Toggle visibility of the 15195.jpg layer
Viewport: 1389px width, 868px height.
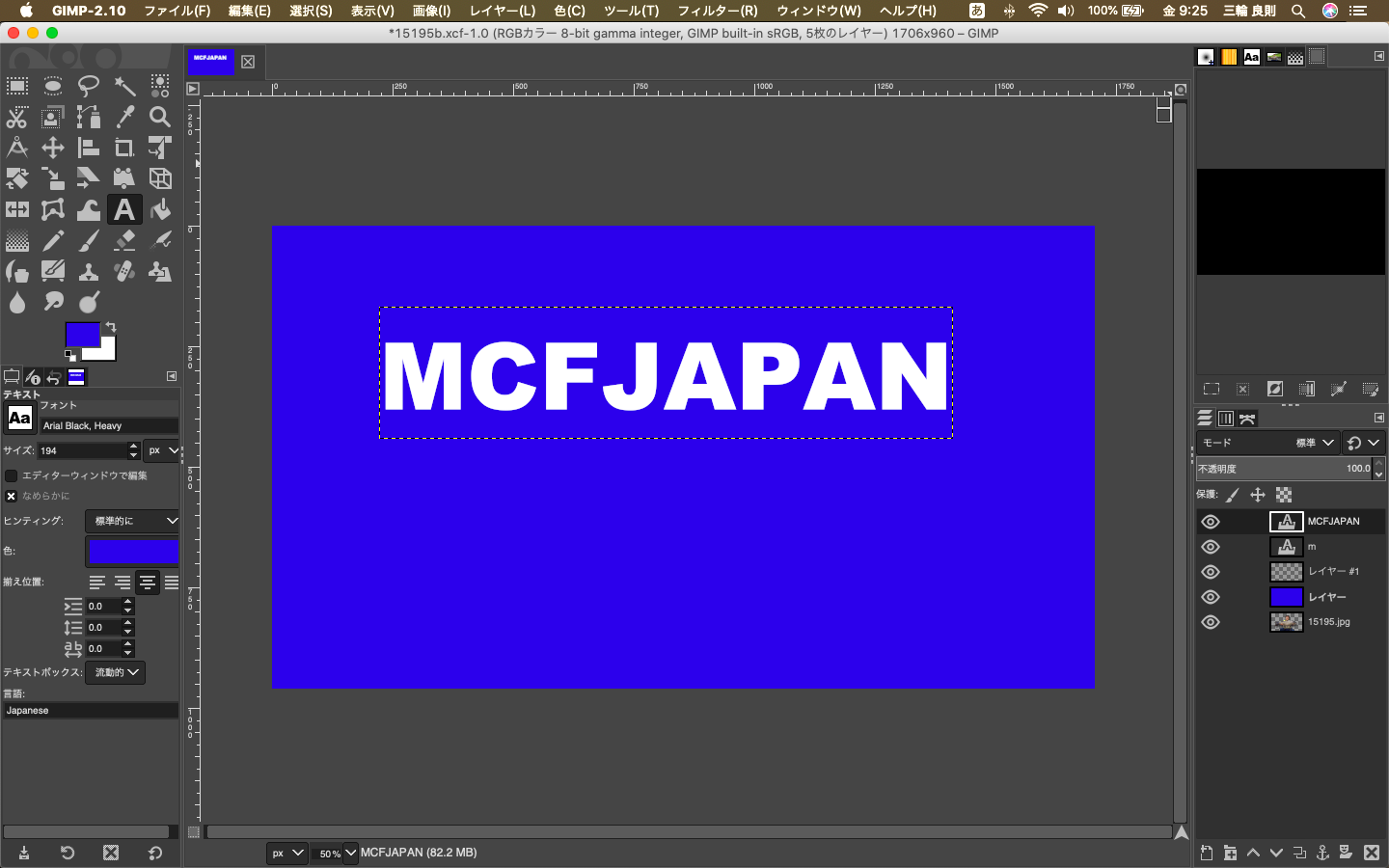(1211, 622)
